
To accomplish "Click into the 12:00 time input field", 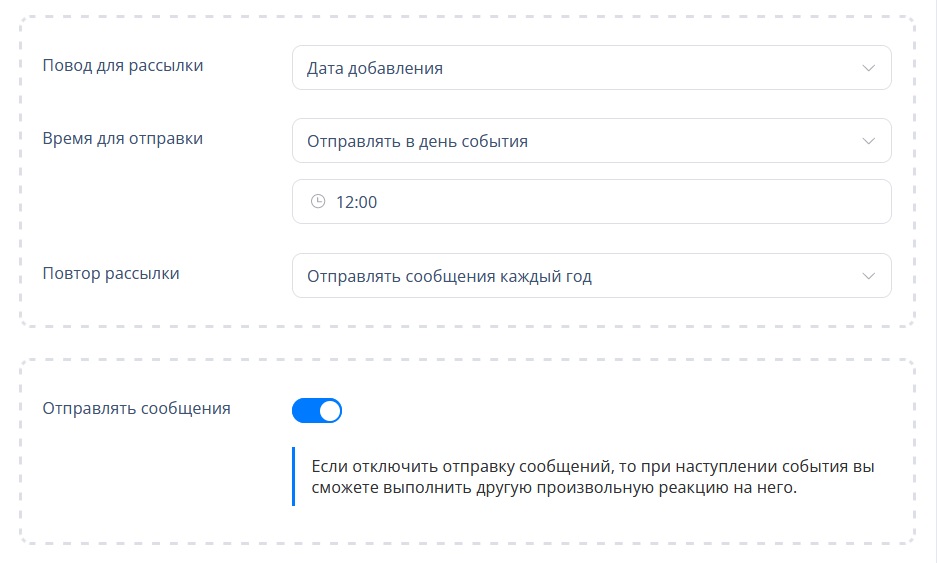I will point(592,201).
